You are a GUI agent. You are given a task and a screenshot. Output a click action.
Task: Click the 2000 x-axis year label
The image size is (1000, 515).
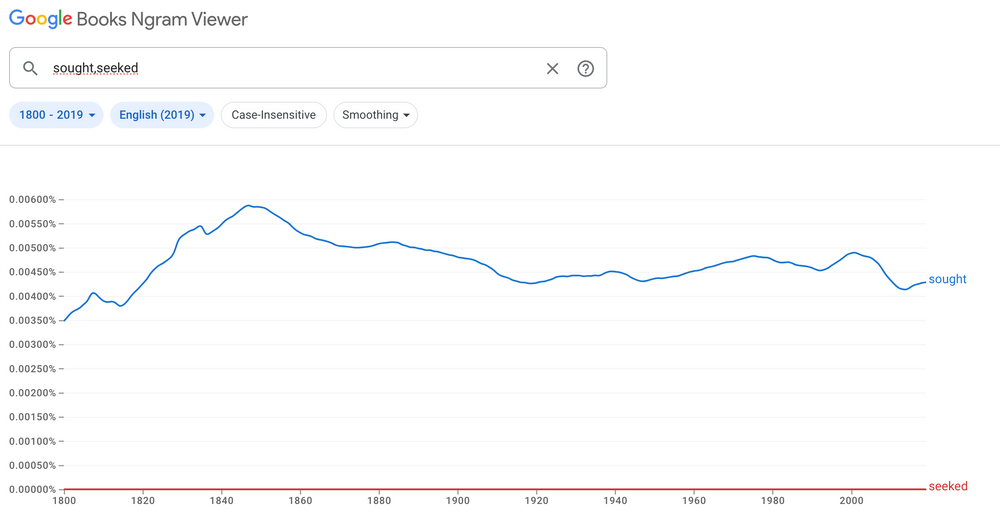pos(852,501)
